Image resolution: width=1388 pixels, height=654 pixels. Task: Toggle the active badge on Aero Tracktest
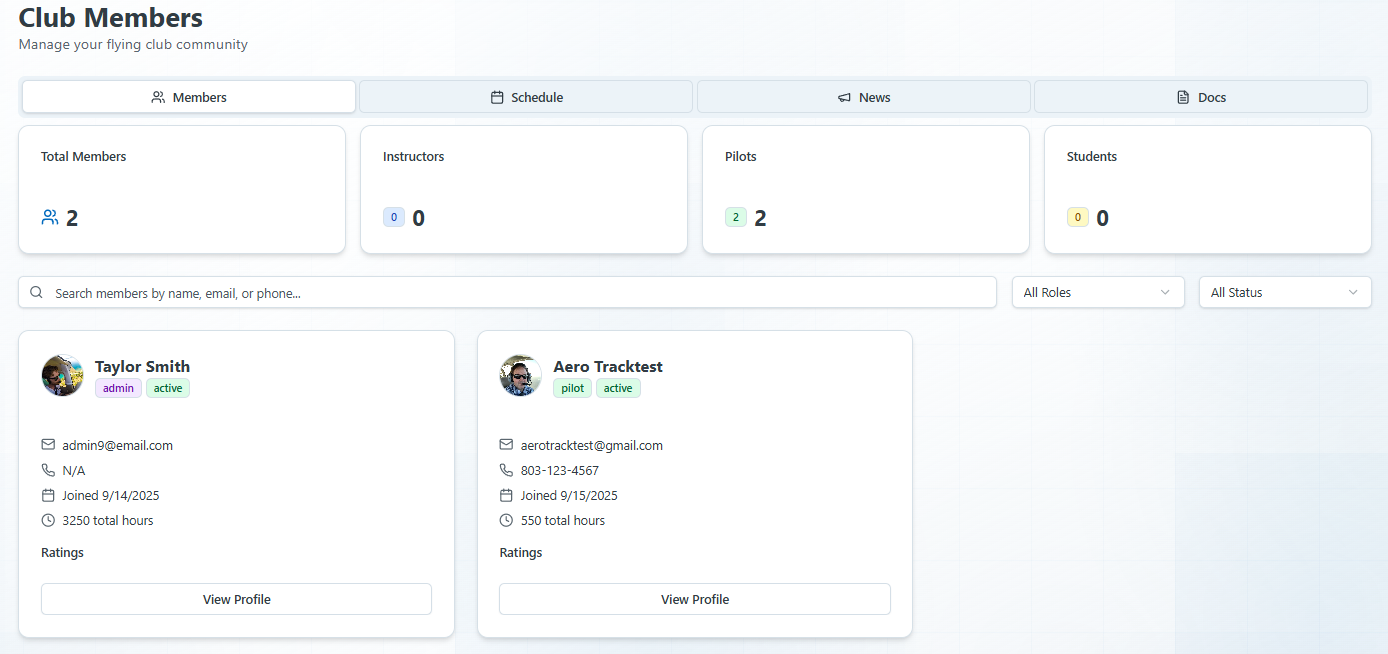618,388
